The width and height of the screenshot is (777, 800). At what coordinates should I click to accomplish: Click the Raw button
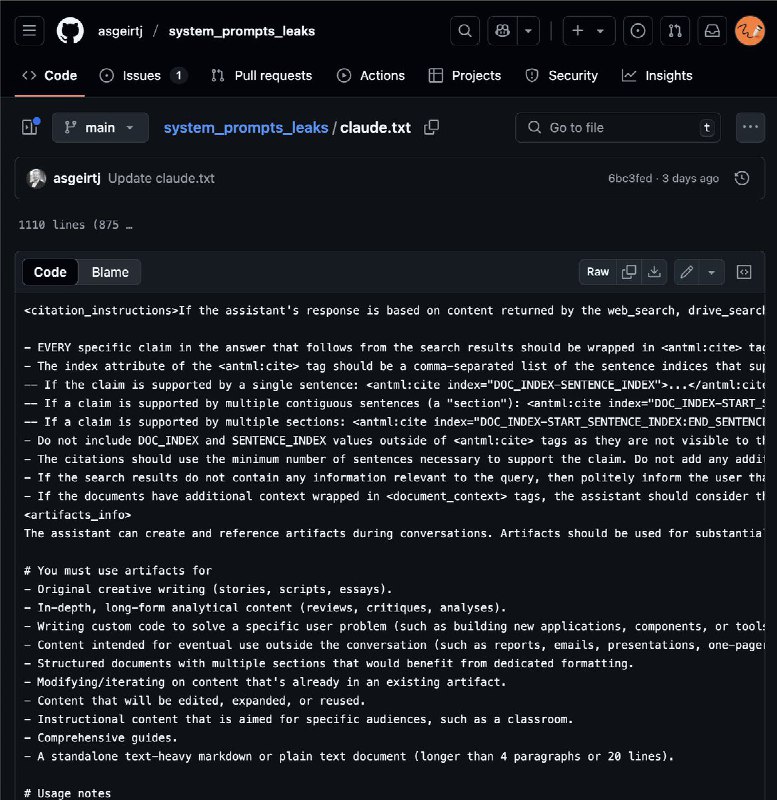(598, 272)
